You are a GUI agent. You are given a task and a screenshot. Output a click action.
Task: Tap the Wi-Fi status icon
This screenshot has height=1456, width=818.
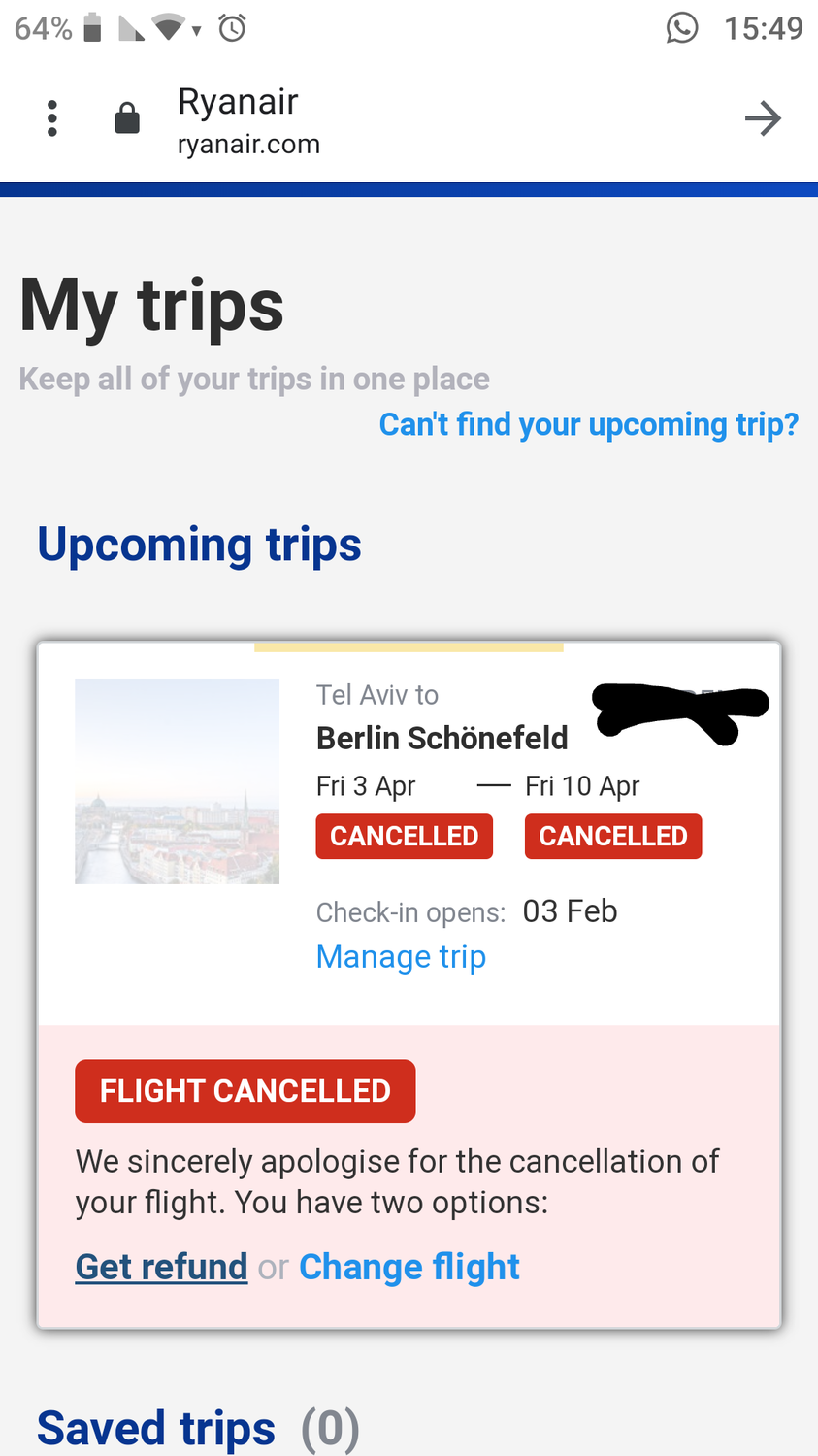point(171,28)
